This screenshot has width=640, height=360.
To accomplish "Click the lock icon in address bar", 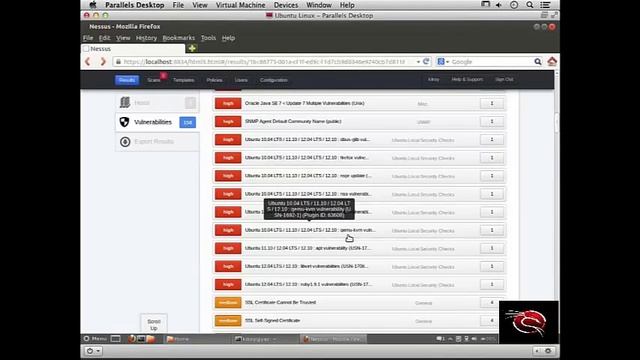I will [x=118, y=62].
